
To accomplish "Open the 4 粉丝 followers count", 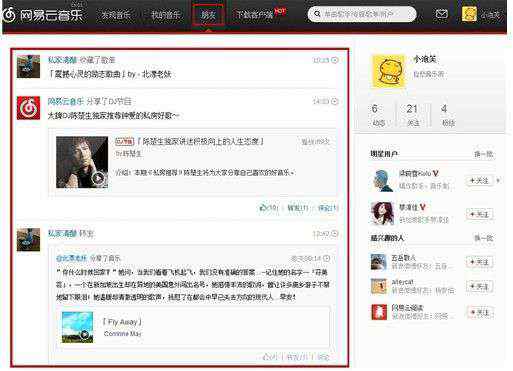I will click(x=448, y=115).
